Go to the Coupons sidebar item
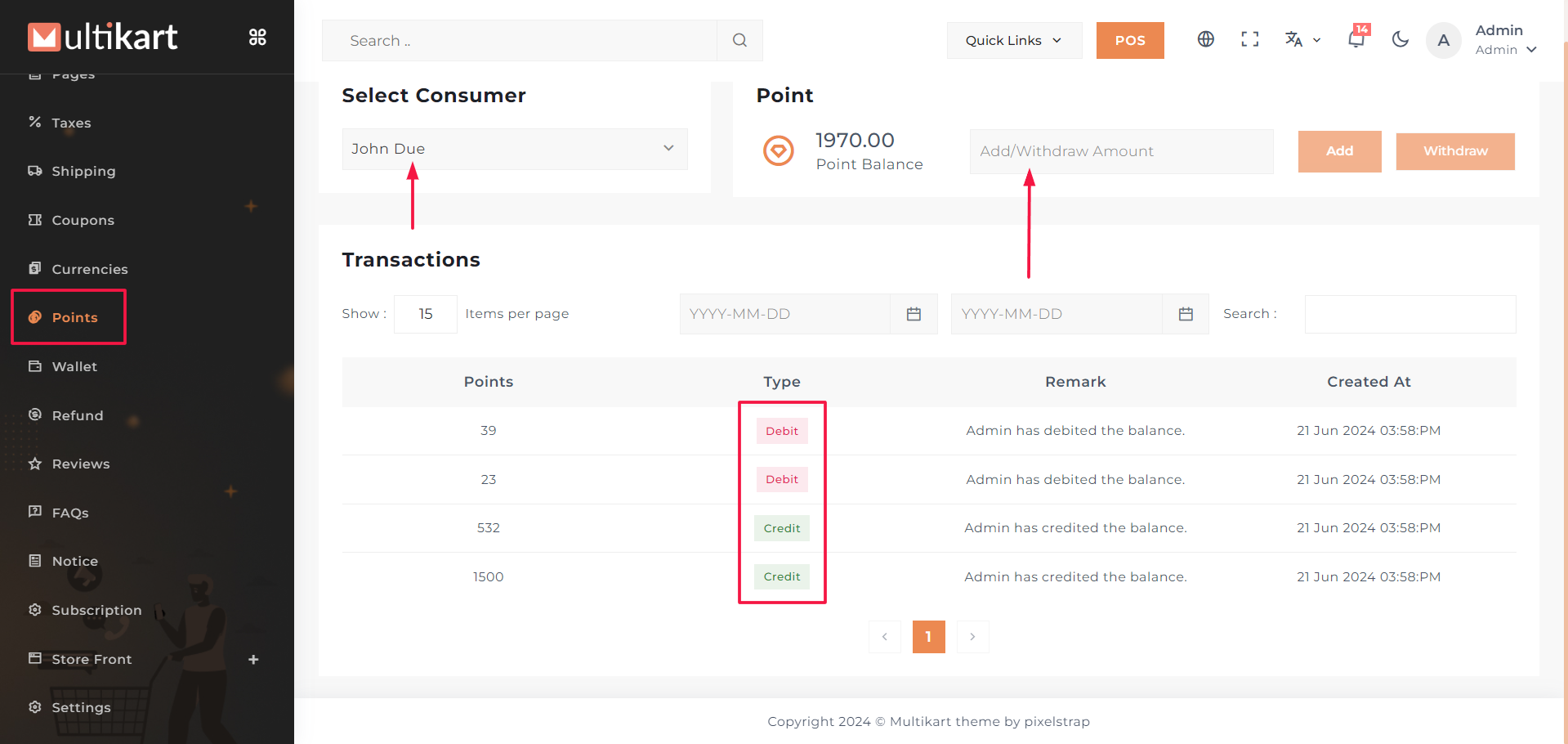The width and height of the screenshot is (1568, 744). point(83,220)
